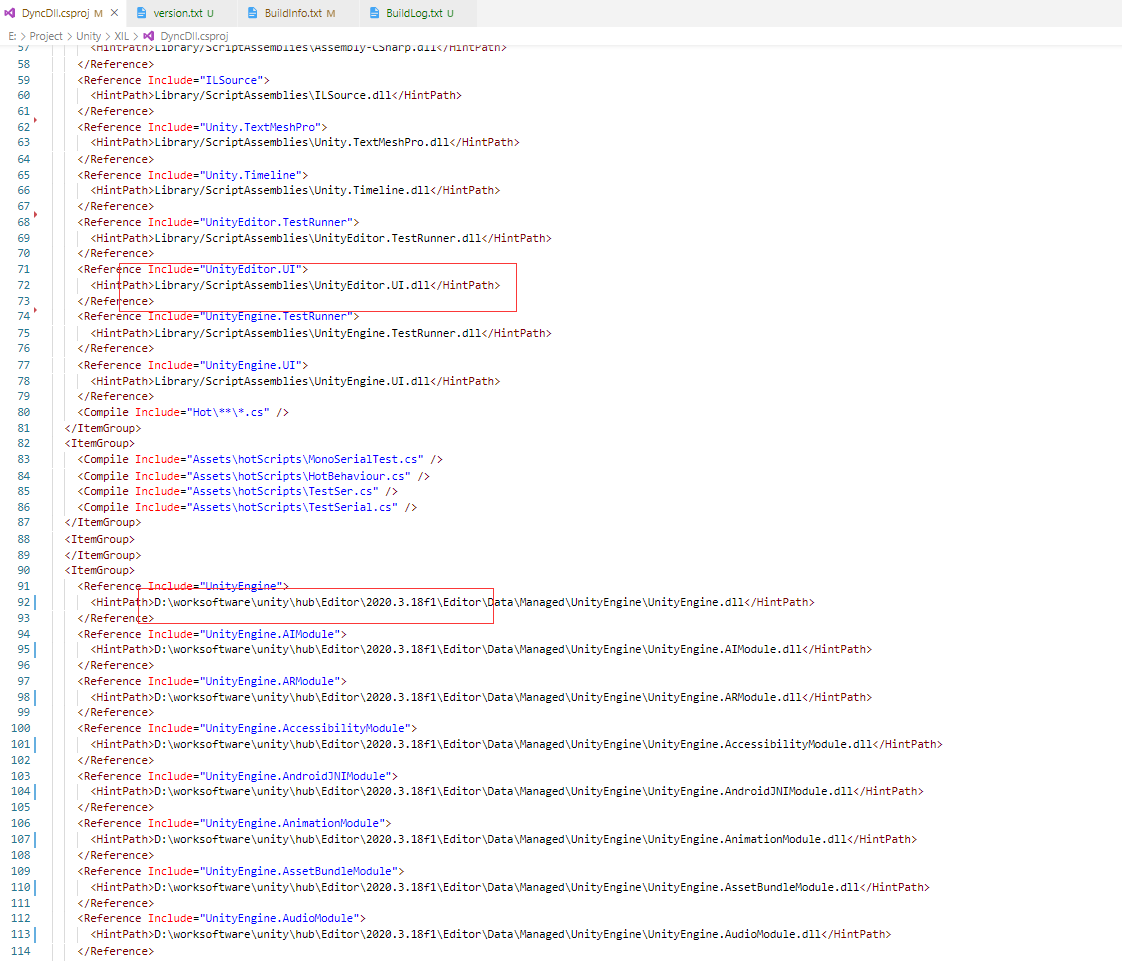Click the TestSer.cs compile entry

(238, 492)
